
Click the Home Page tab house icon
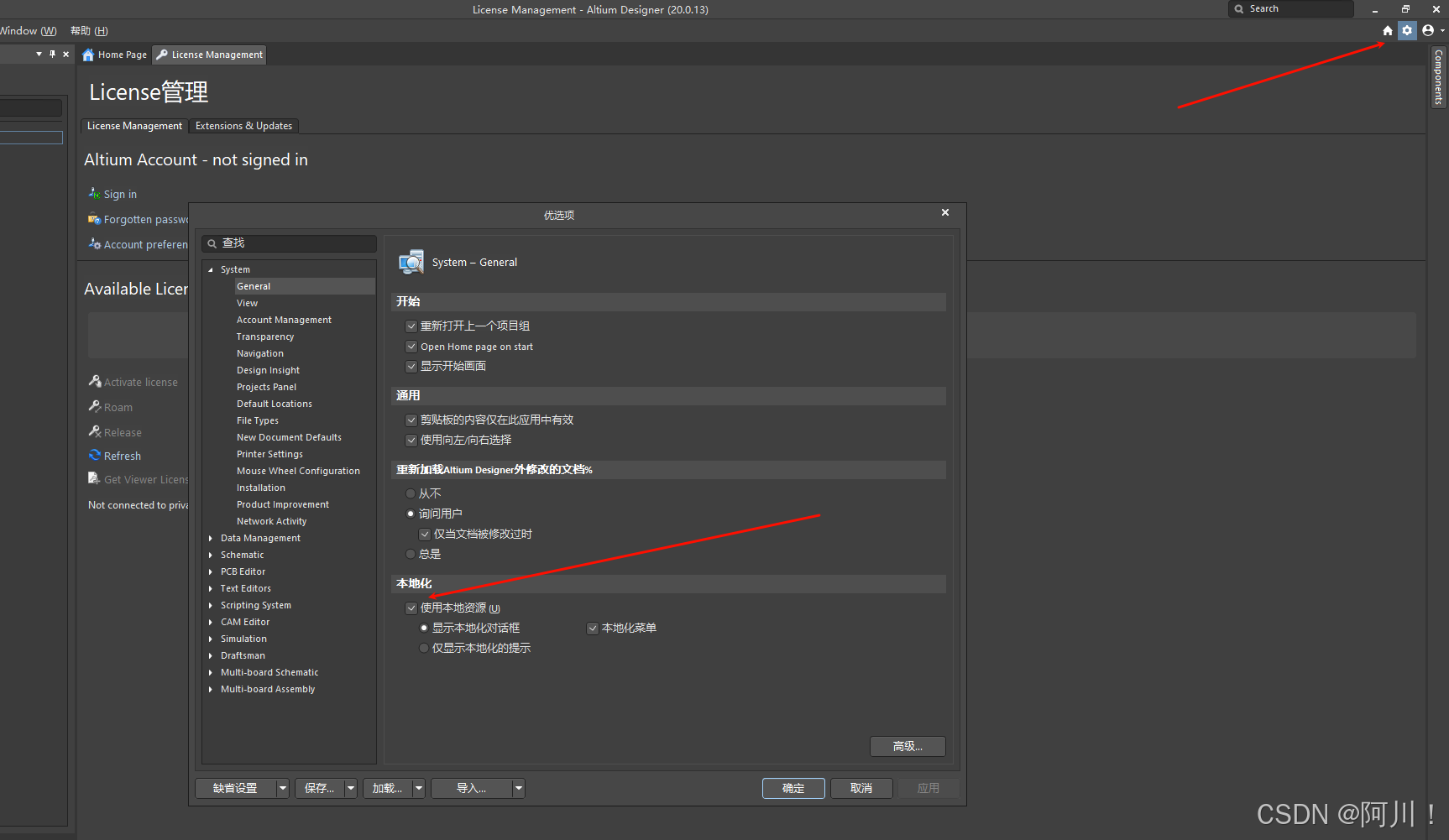[88, 55]
